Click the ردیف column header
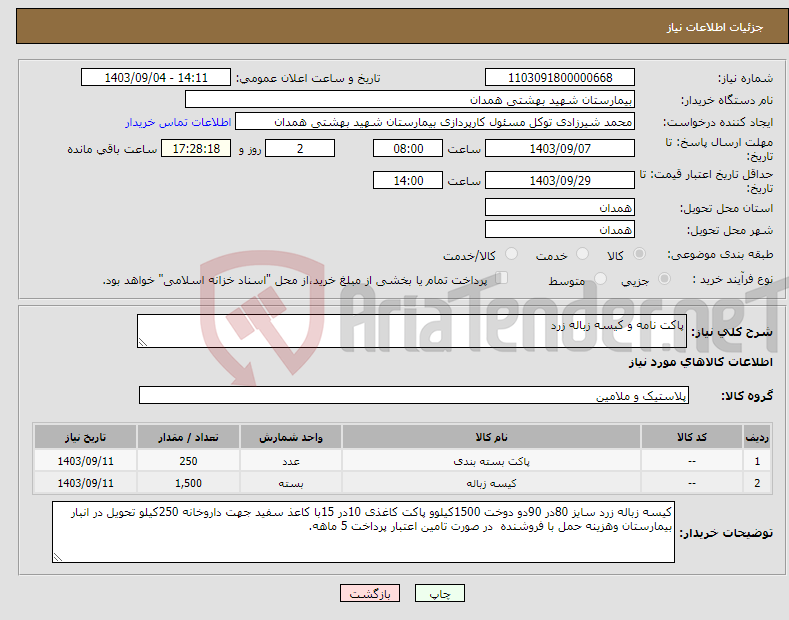This screenshot has height=620, width=789. pos(757,437)
